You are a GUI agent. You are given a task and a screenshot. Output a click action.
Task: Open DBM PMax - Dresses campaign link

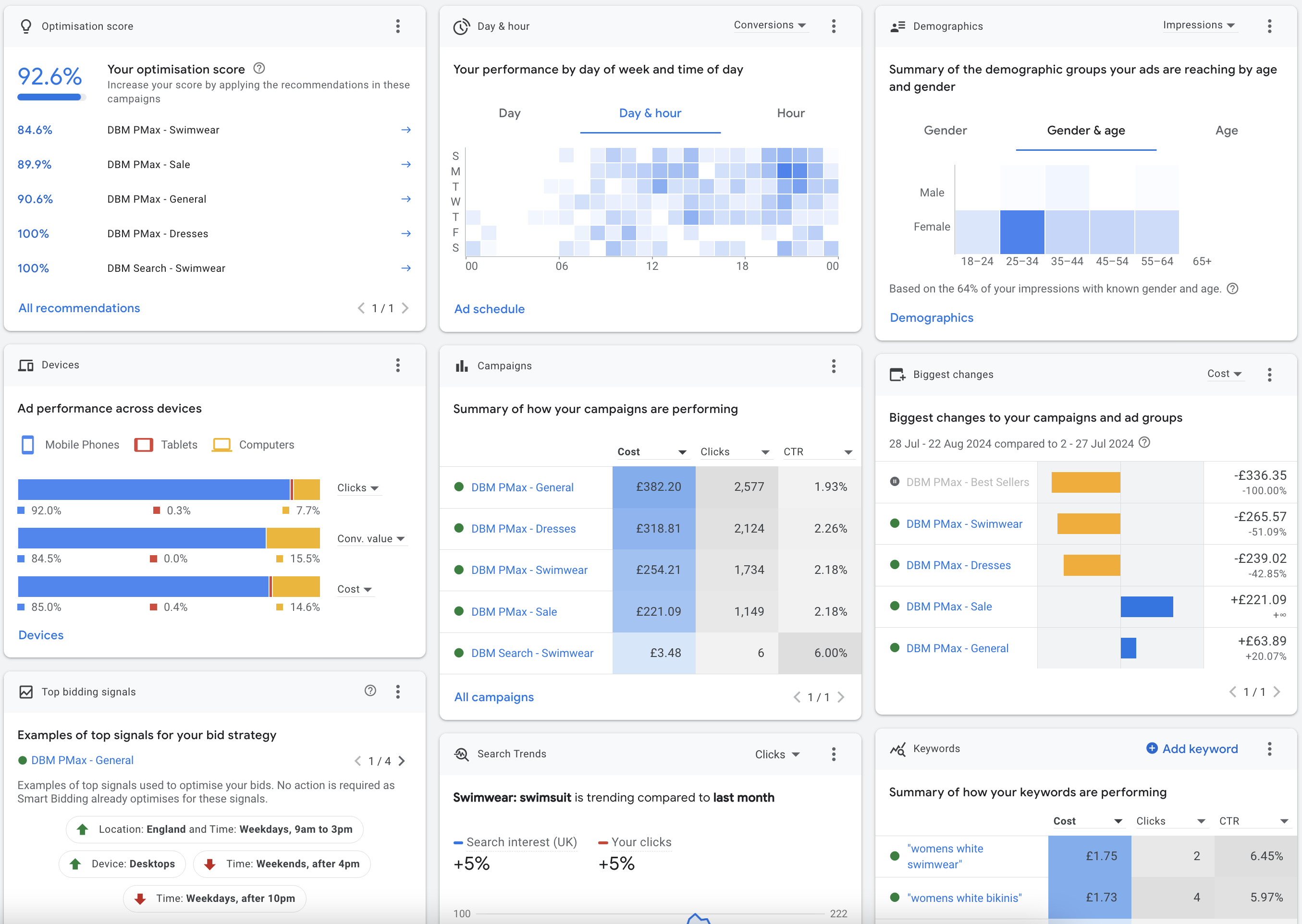523,529
